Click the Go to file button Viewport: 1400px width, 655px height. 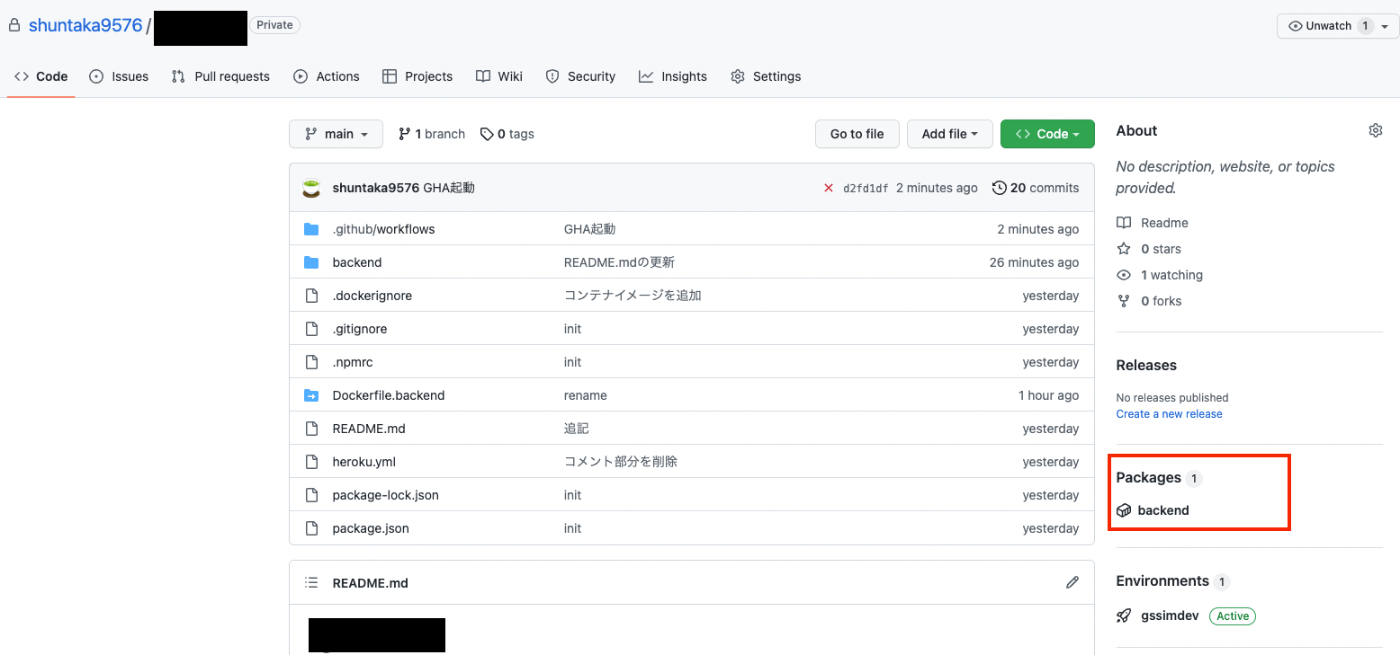pos(857,134)
